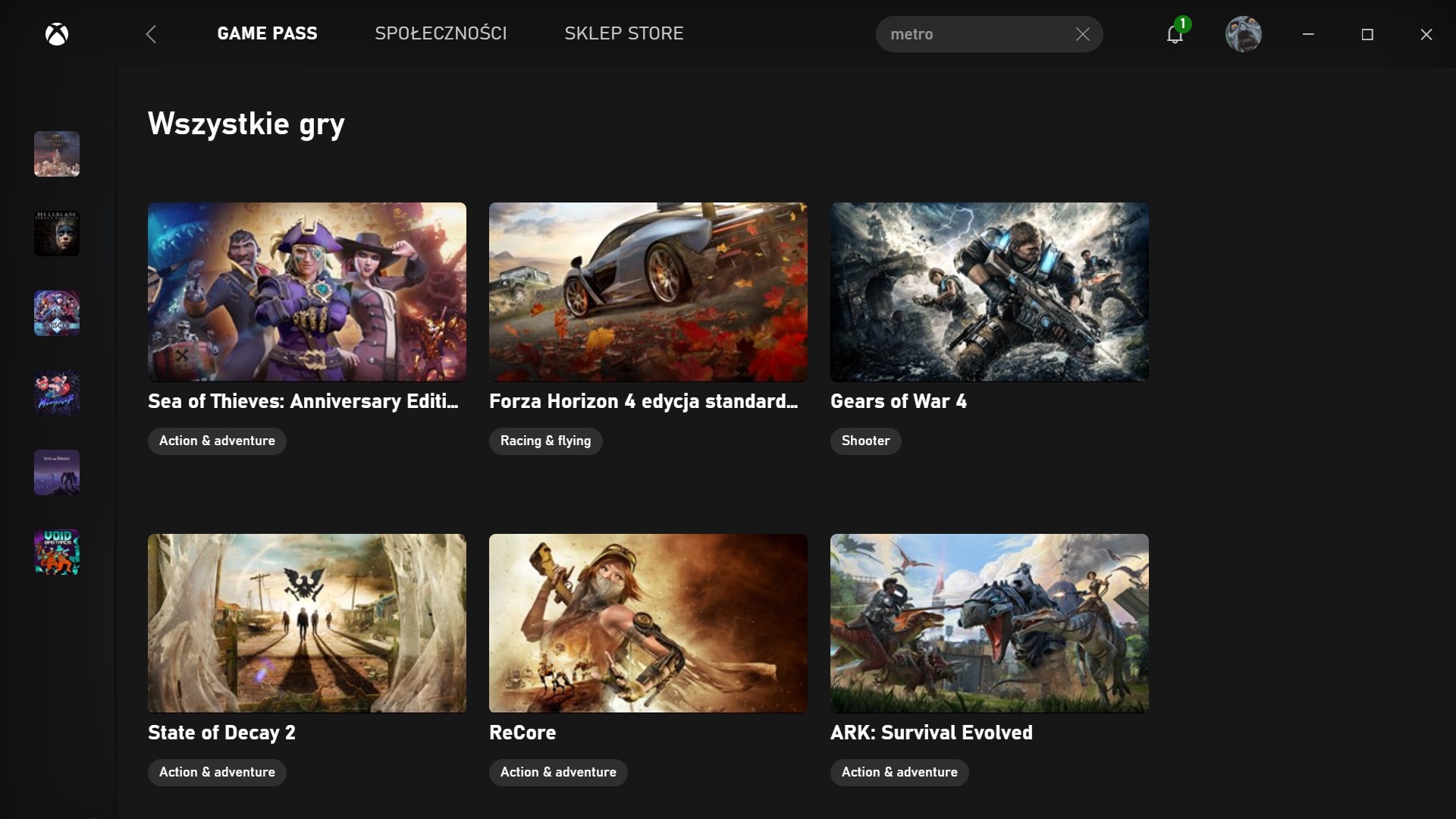
Task: Open the user profile avatar
Action: coord(1244,34)
